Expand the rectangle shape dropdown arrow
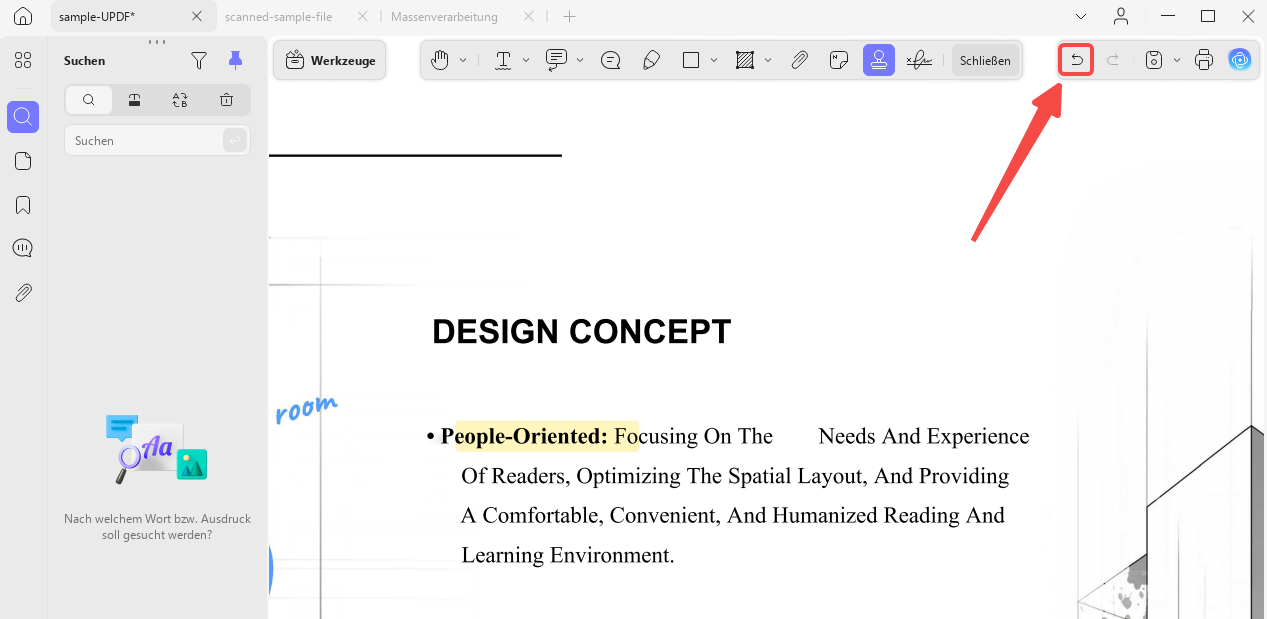 coord(714,60)
